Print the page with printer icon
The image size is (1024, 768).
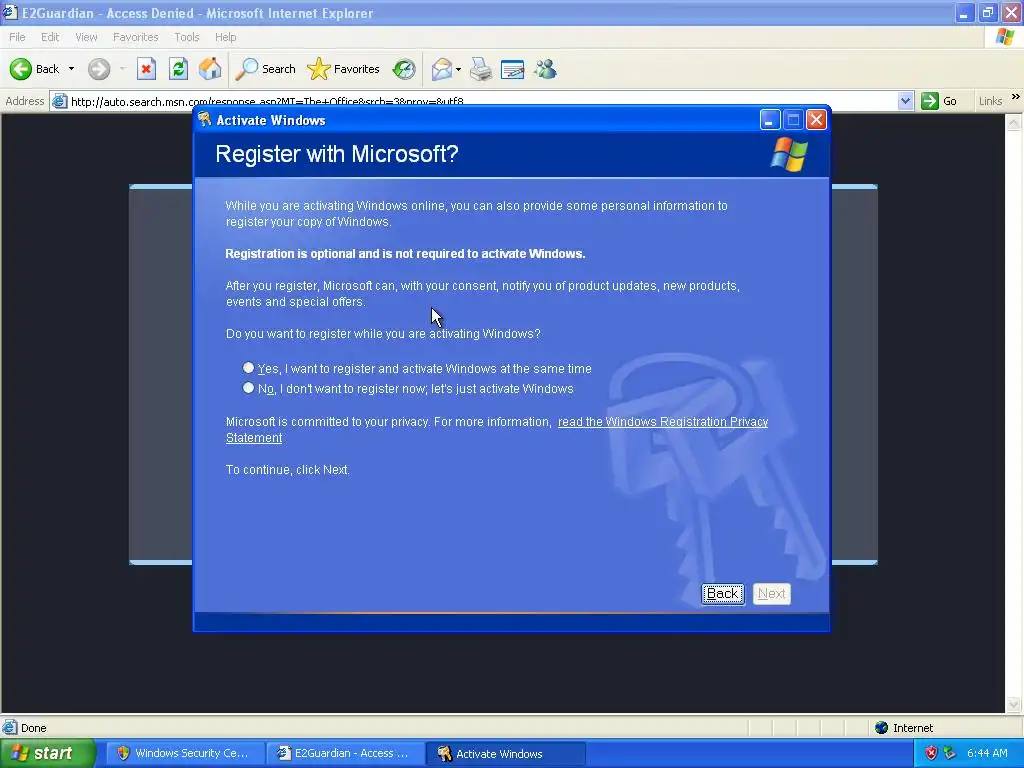[x=481, y=69]
